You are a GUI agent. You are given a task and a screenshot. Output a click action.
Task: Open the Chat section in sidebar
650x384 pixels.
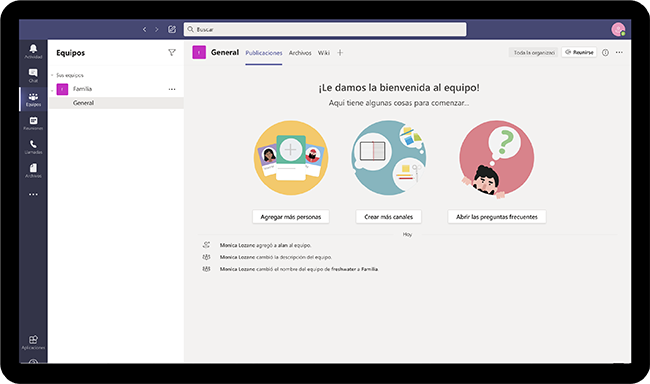(x=33, y=75)
